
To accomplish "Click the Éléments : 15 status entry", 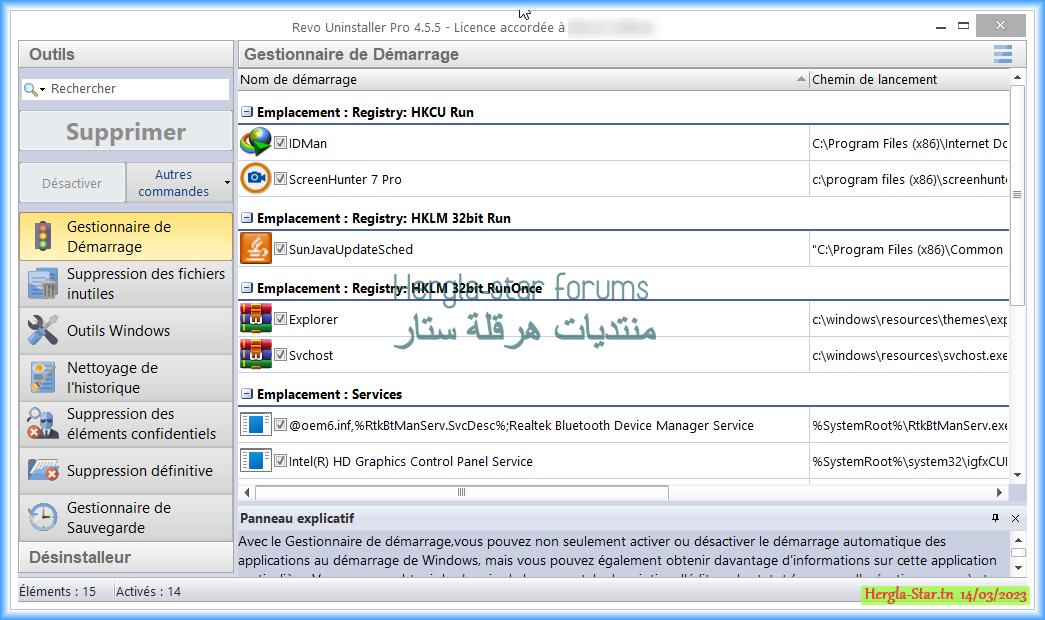I will [57, 591].
